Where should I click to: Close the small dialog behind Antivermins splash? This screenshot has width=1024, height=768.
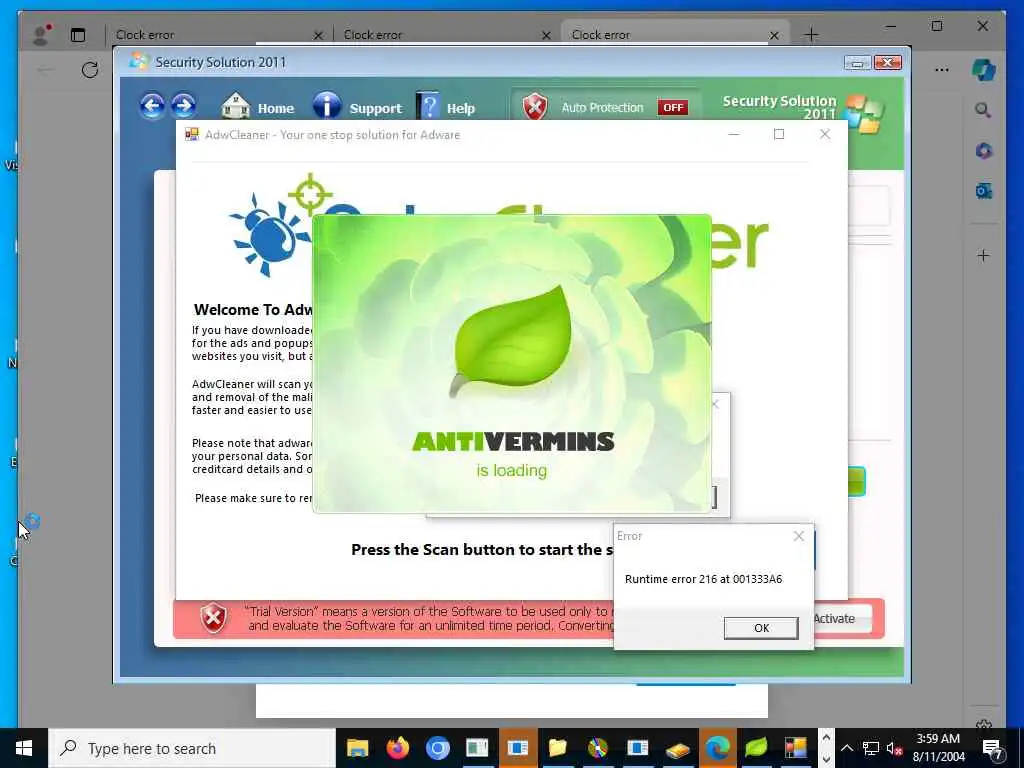click(x=716, y=404)
